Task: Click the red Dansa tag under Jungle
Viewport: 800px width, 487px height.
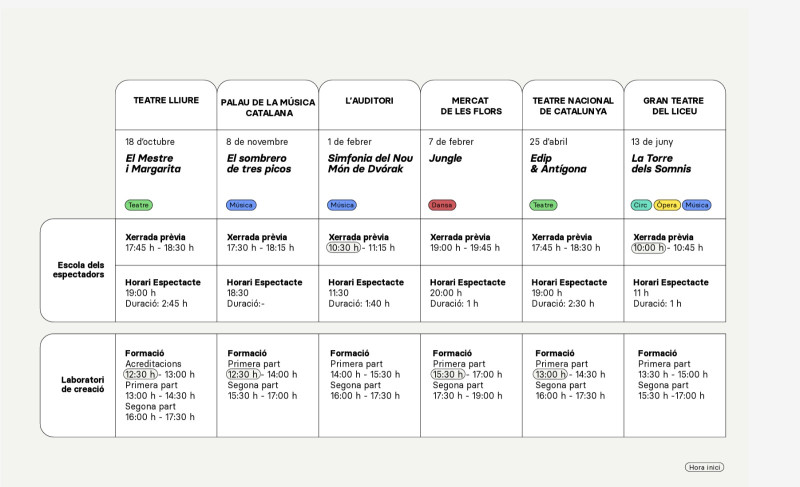Action: pos(441,205)
